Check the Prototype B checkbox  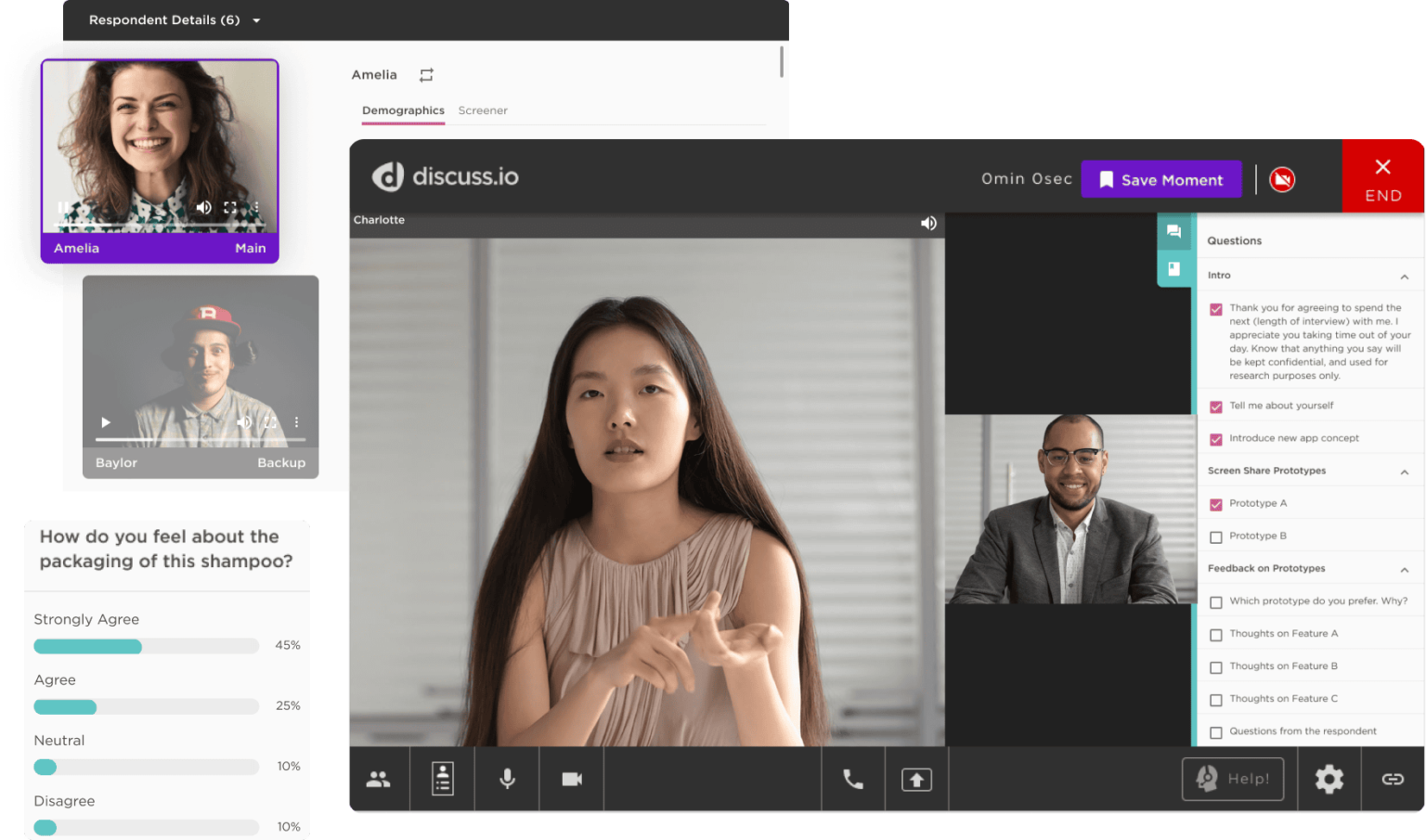point(1216,536)
